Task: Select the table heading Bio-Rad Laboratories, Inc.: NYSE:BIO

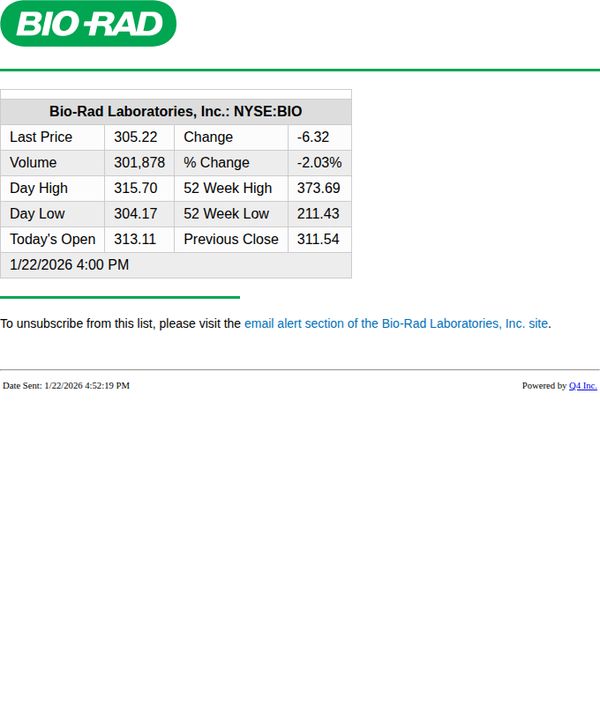Action: click(175, 111)
